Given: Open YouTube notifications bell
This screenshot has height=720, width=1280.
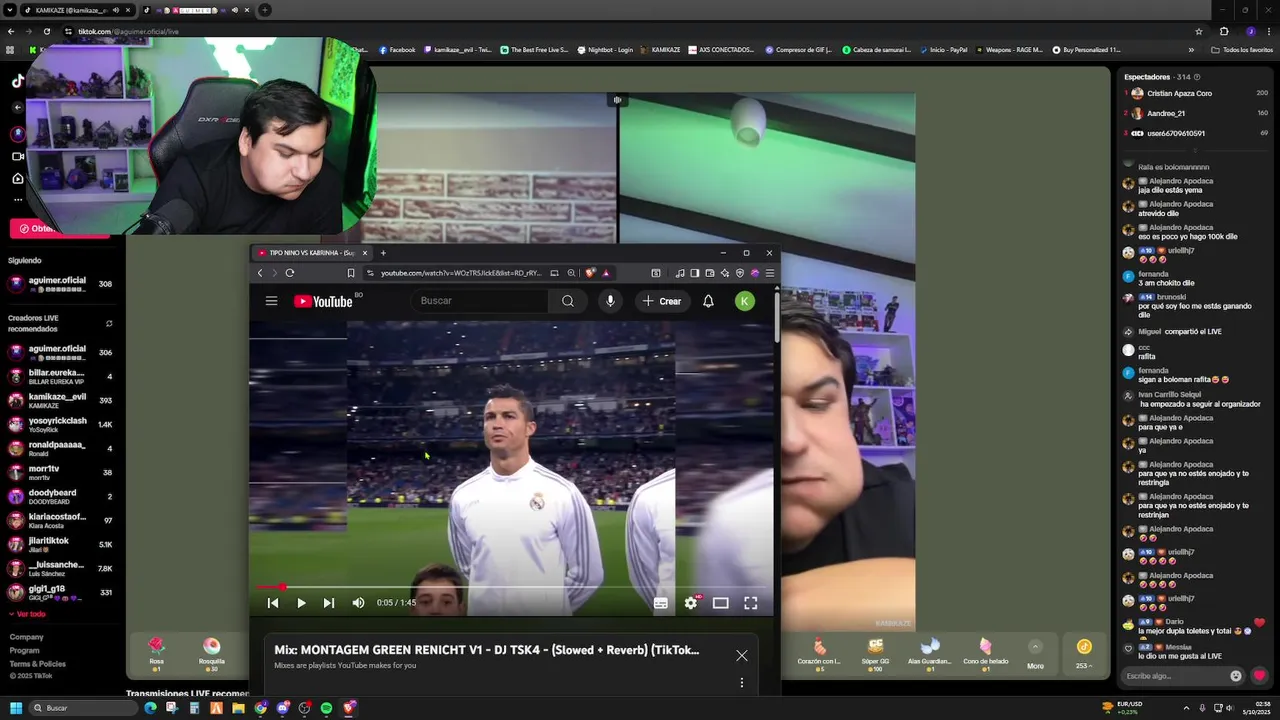Looking at the screenshot, I should coord(708,301).
